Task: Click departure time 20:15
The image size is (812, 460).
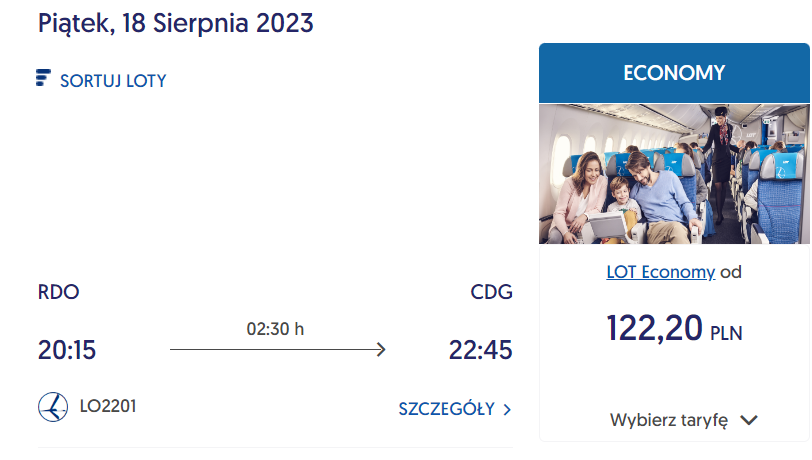Action: [x=67, y=350]
